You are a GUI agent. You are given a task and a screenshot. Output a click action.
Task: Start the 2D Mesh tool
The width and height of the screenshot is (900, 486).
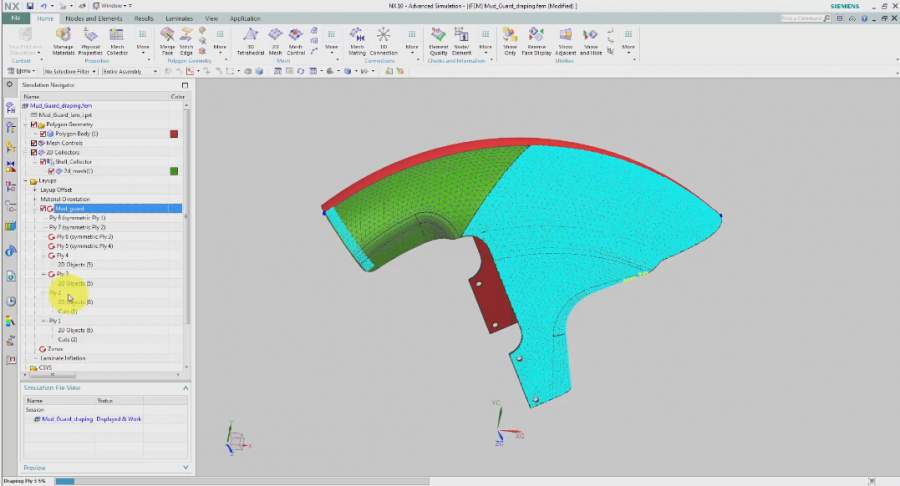[276, 42]
